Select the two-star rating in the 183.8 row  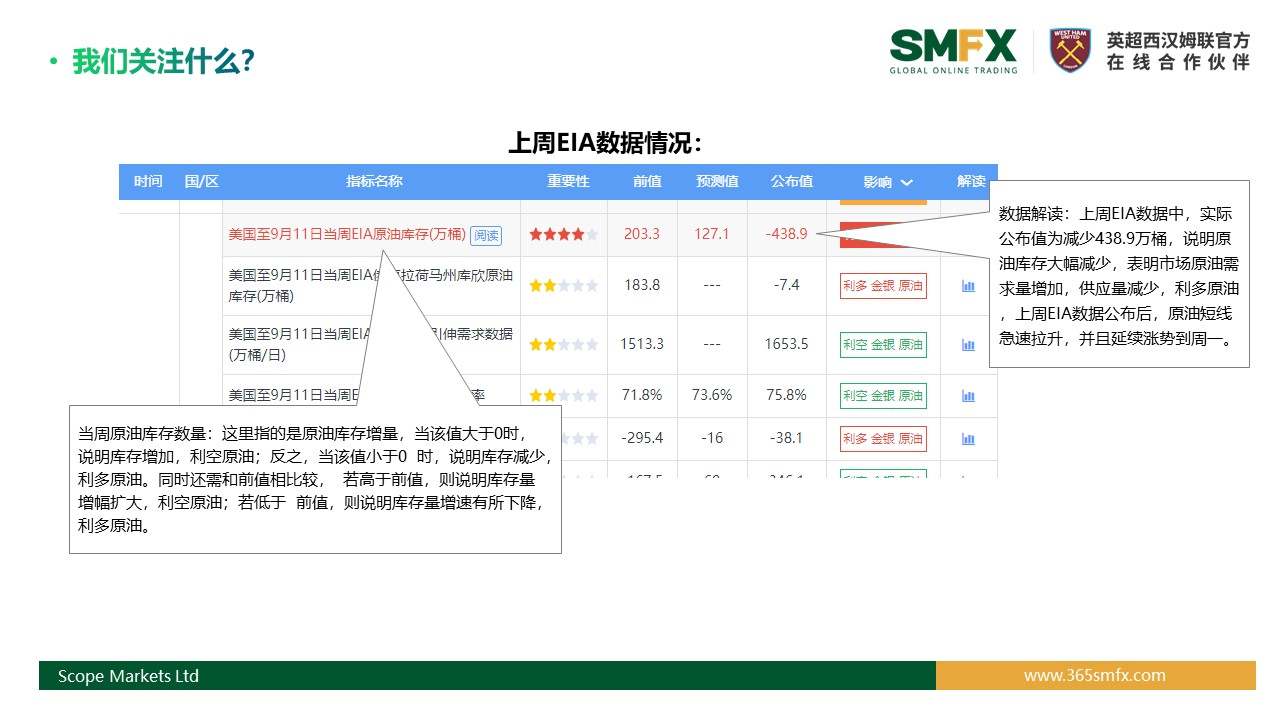point(564,286)
